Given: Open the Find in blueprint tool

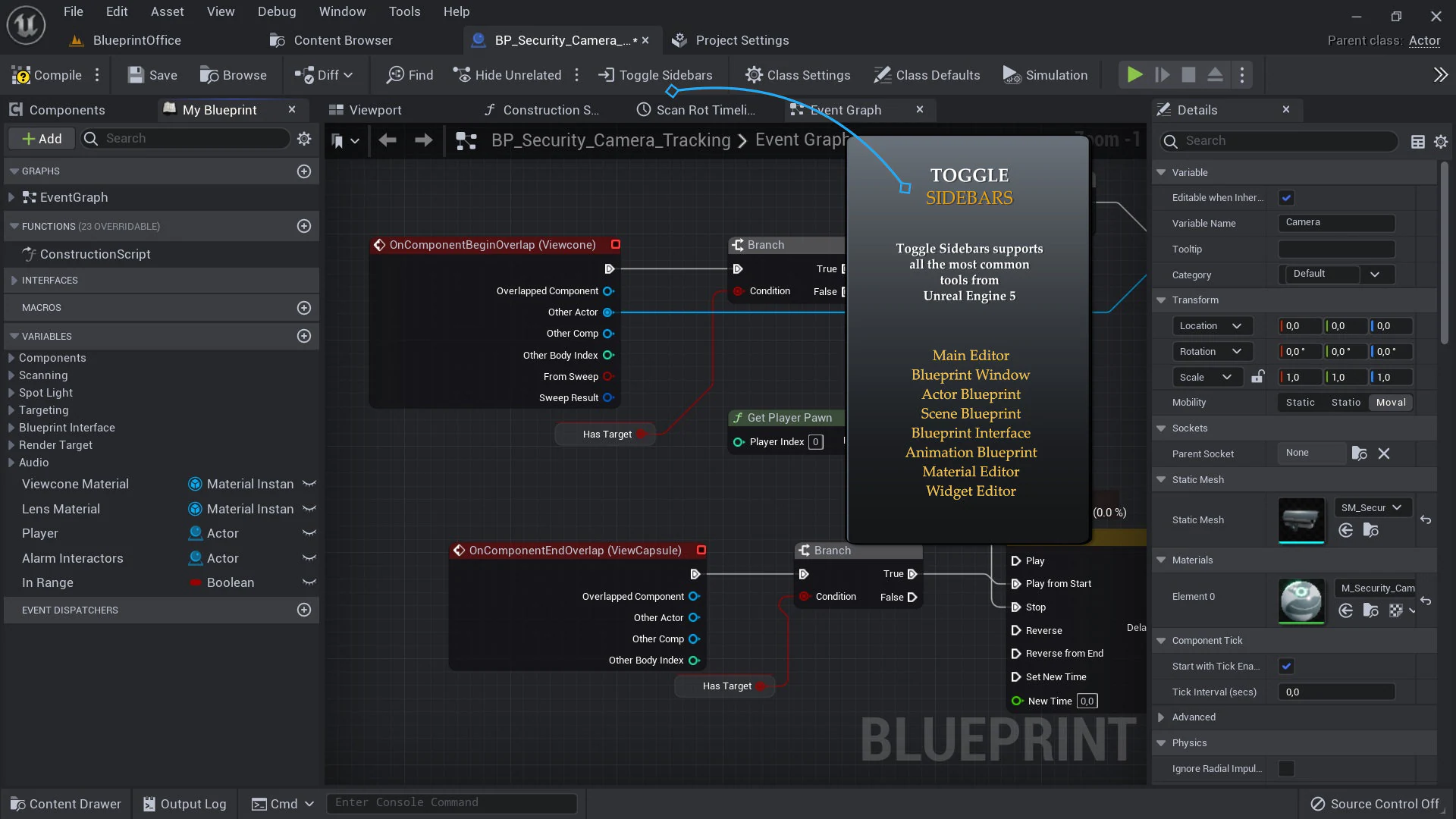Looking at the screenshot, I should pyautogui.click(x=410, y=75).
